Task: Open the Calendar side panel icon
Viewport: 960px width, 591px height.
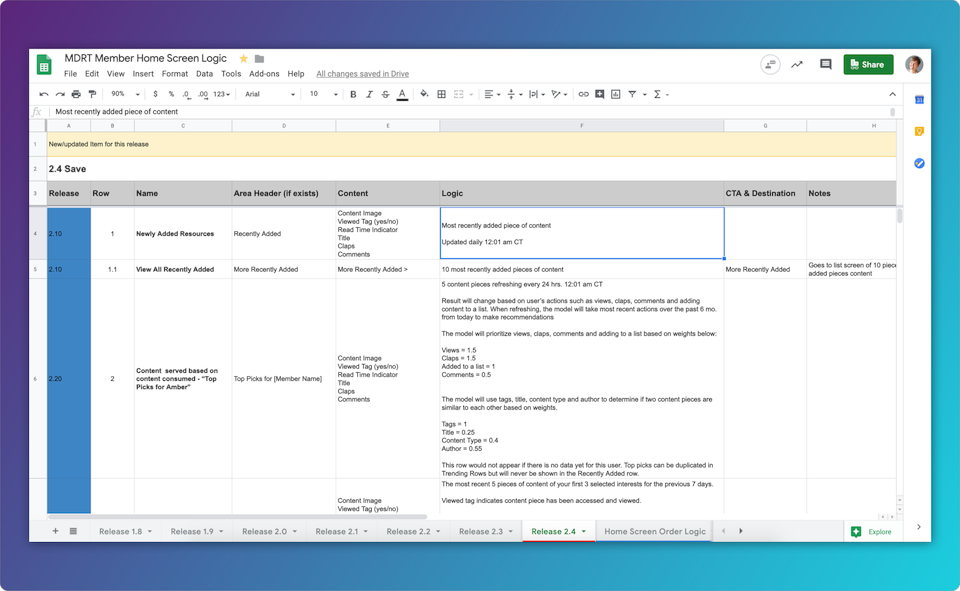Action: [919, 100]
